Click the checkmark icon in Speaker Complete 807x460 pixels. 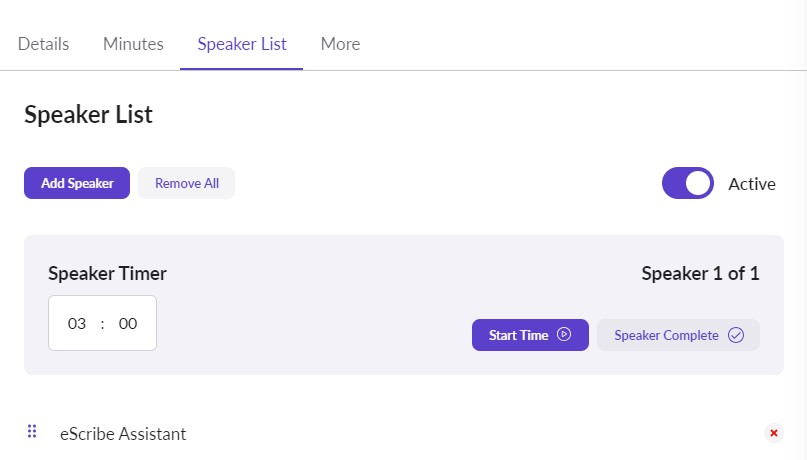pyautogui.click(x=736, y=335)
